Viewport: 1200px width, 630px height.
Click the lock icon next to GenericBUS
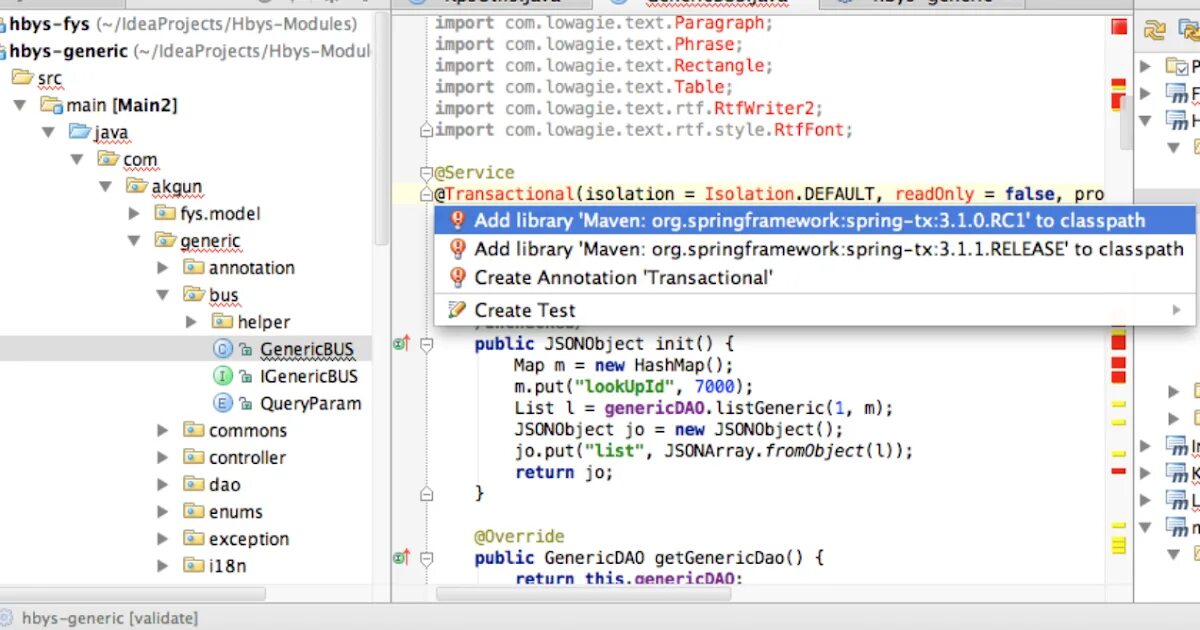[245, 350]
